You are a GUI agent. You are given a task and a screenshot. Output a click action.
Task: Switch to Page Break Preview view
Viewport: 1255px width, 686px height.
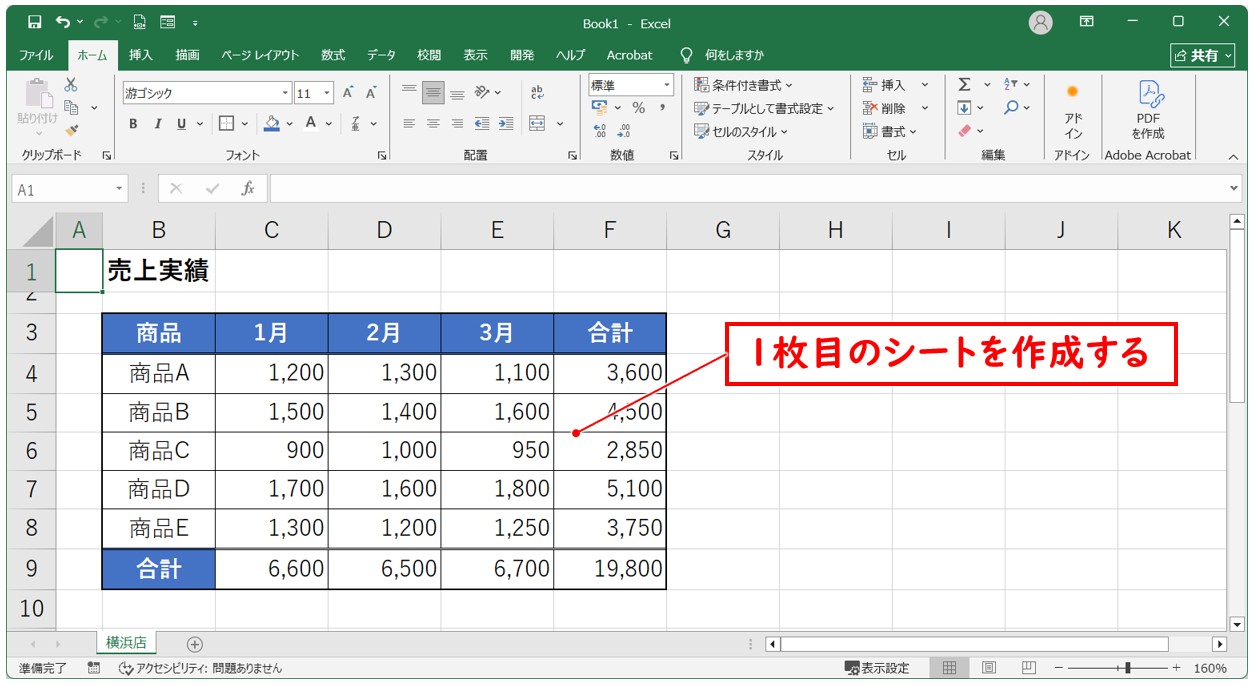pos(1028,668)
